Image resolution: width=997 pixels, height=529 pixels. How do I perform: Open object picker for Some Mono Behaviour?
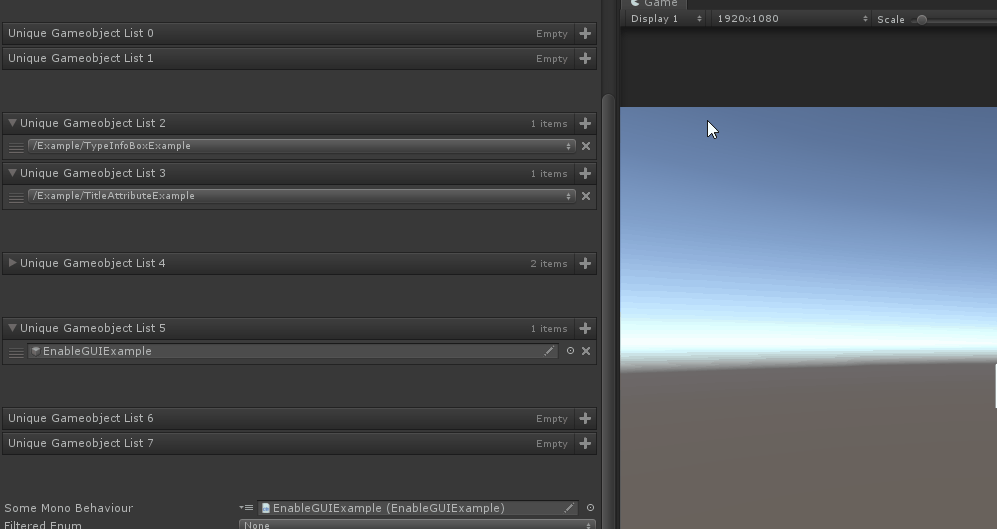pyautogui.click(x=590, y=507)
